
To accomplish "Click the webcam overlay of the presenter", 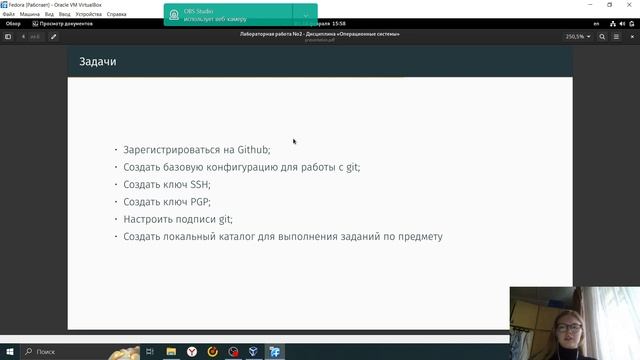I will coord(575,323).
